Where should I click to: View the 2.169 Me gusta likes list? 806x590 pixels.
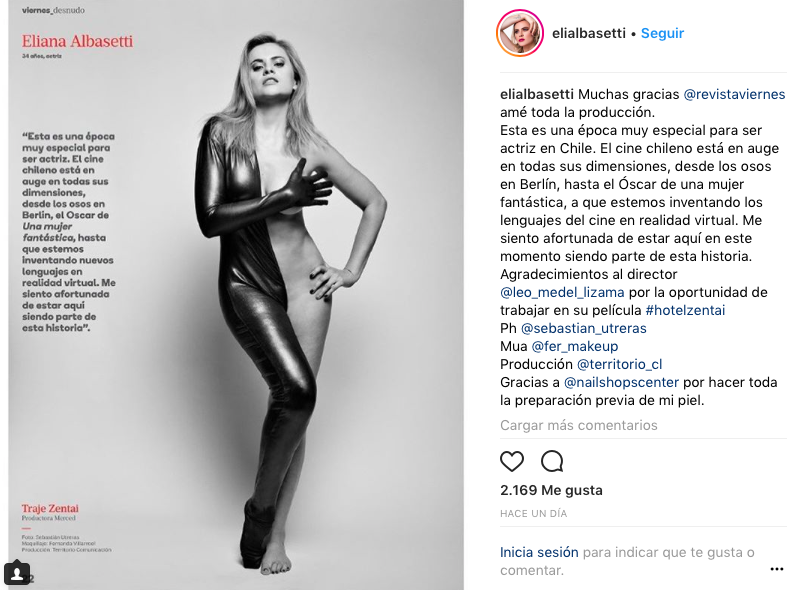tap(551, 490)
